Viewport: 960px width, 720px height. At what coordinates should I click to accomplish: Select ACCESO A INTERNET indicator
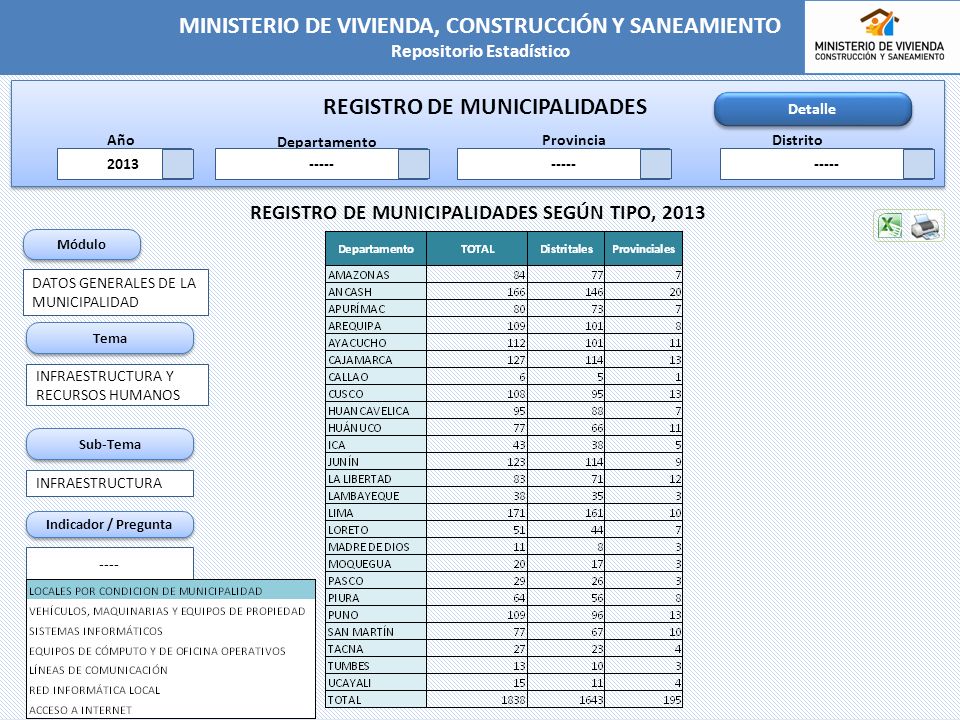tap(171, 710)
